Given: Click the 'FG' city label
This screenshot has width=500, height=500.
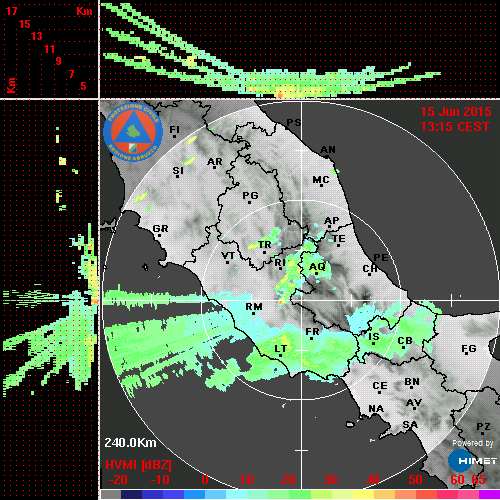Looking at the screenshot, I should tap(469, 349).
